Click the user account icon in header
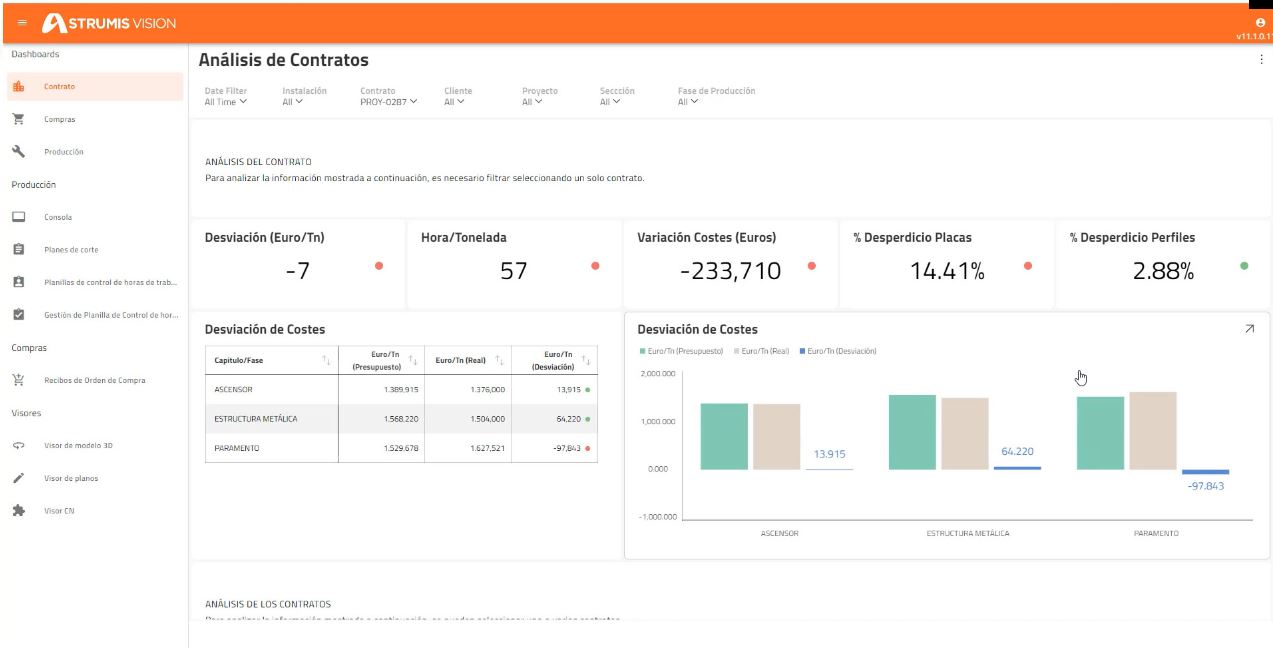This screenshot has width=1273, height=653. (x=1260, y=22)
